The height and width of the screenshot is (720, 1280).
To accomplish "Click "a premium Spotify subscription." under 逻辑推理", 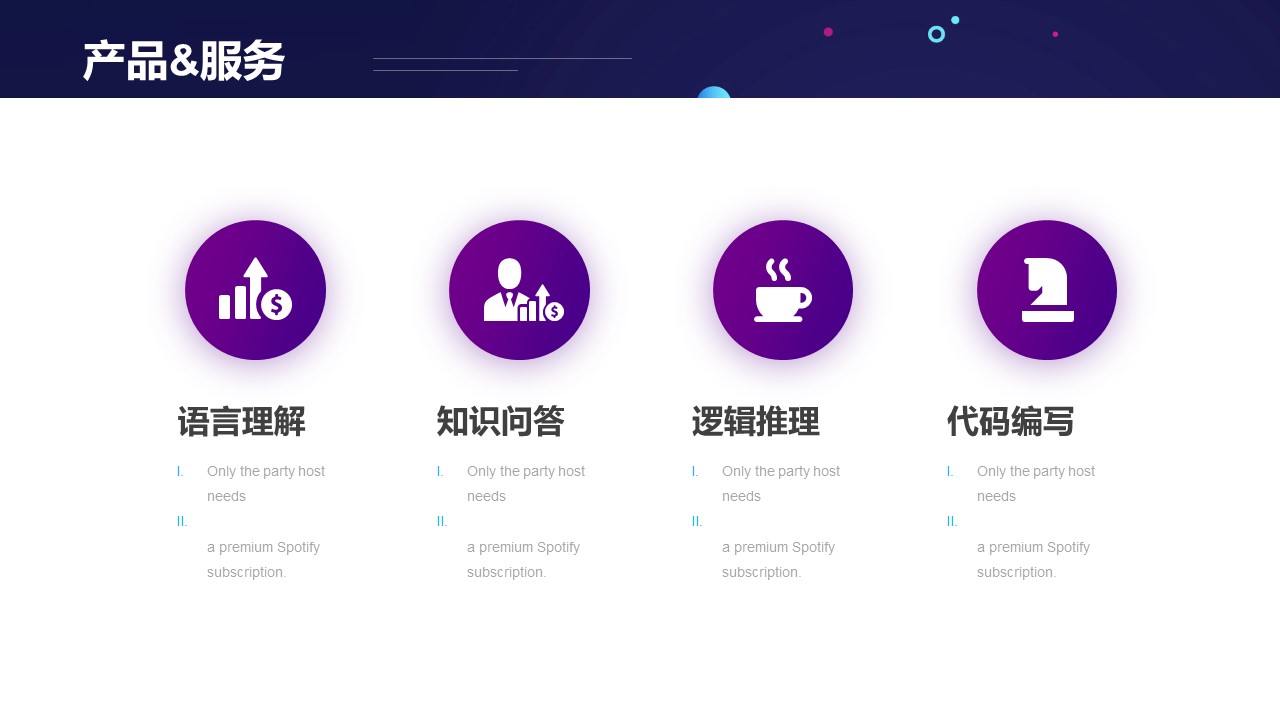I will click(778, 560).
